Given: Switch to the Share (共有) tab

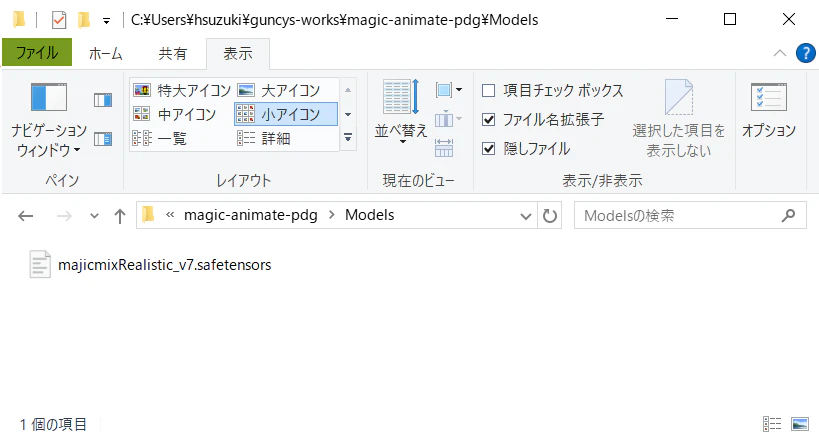Looking at the screenshot, I should (173, 53).
